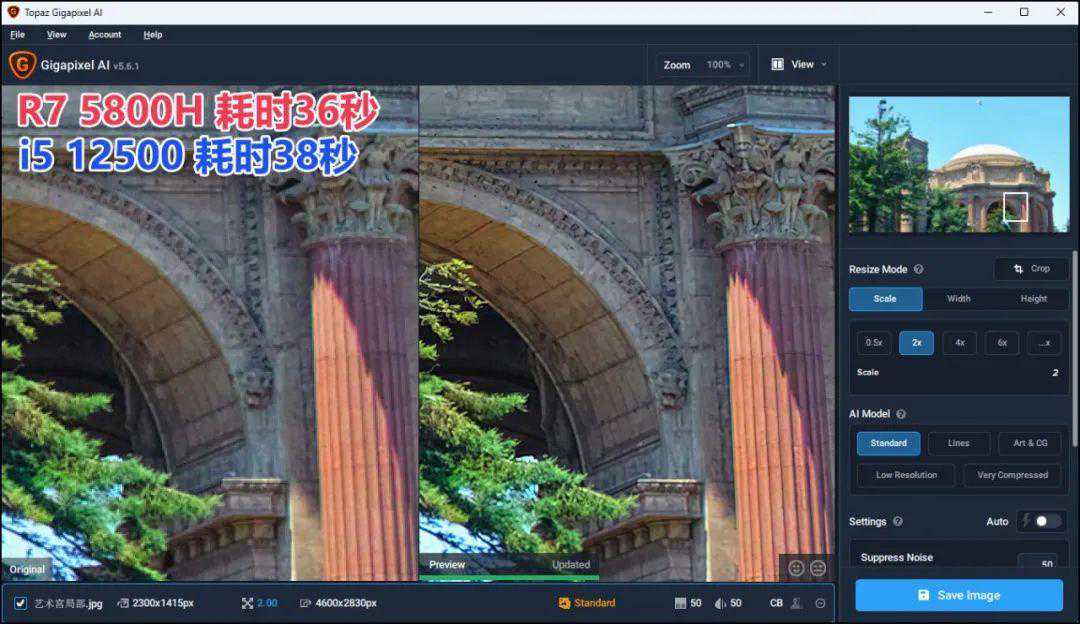Click the Crop button
1080x624 pixels.
tap(1031, 268)
